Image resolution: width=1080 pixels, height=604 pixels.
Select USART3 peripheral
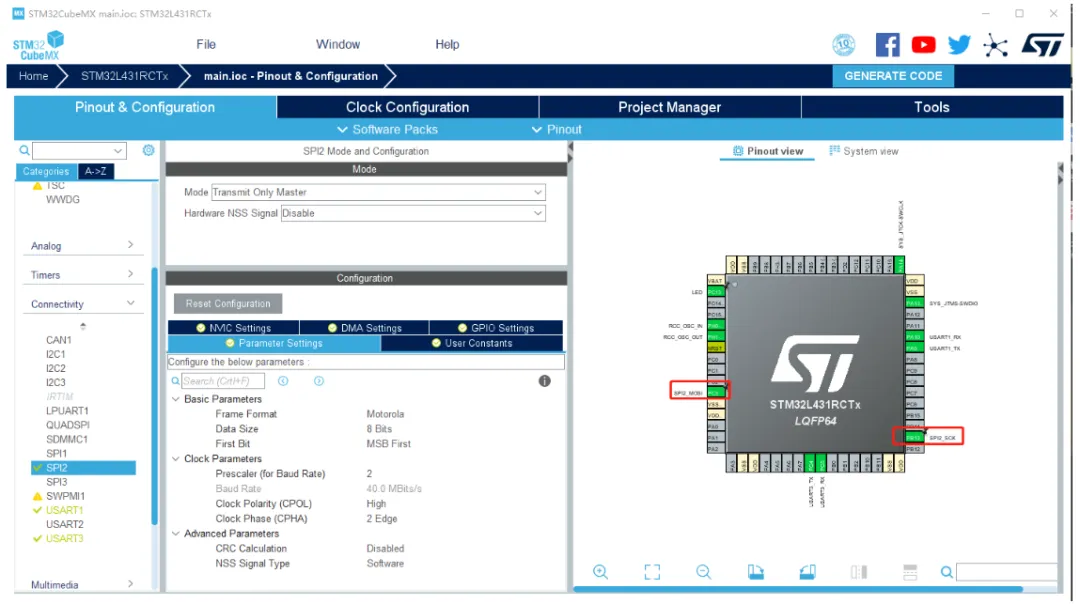click(x=64, y=539)
